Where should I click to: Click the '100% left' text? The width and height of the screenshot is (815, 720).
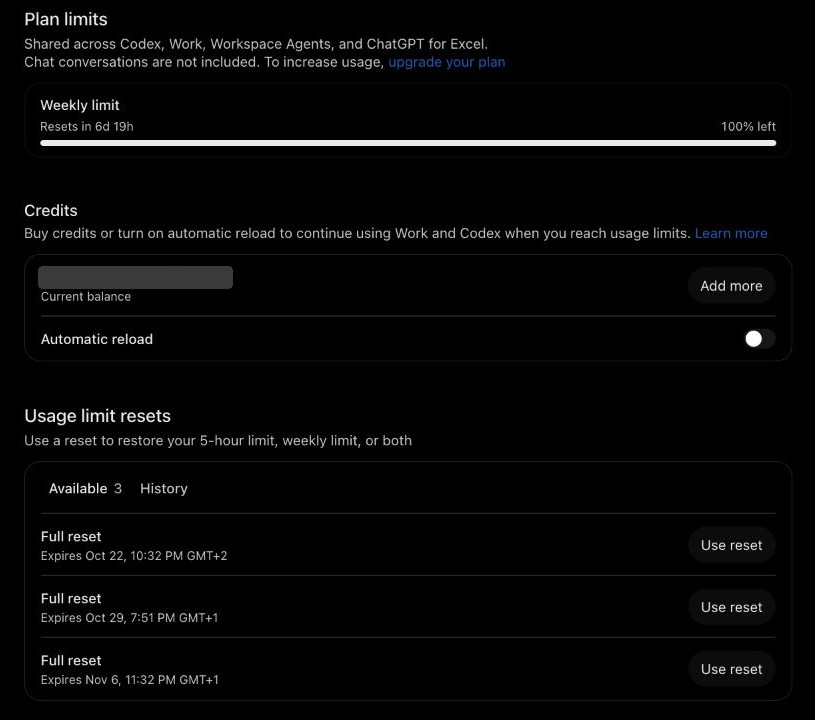[x=748, y=127]
